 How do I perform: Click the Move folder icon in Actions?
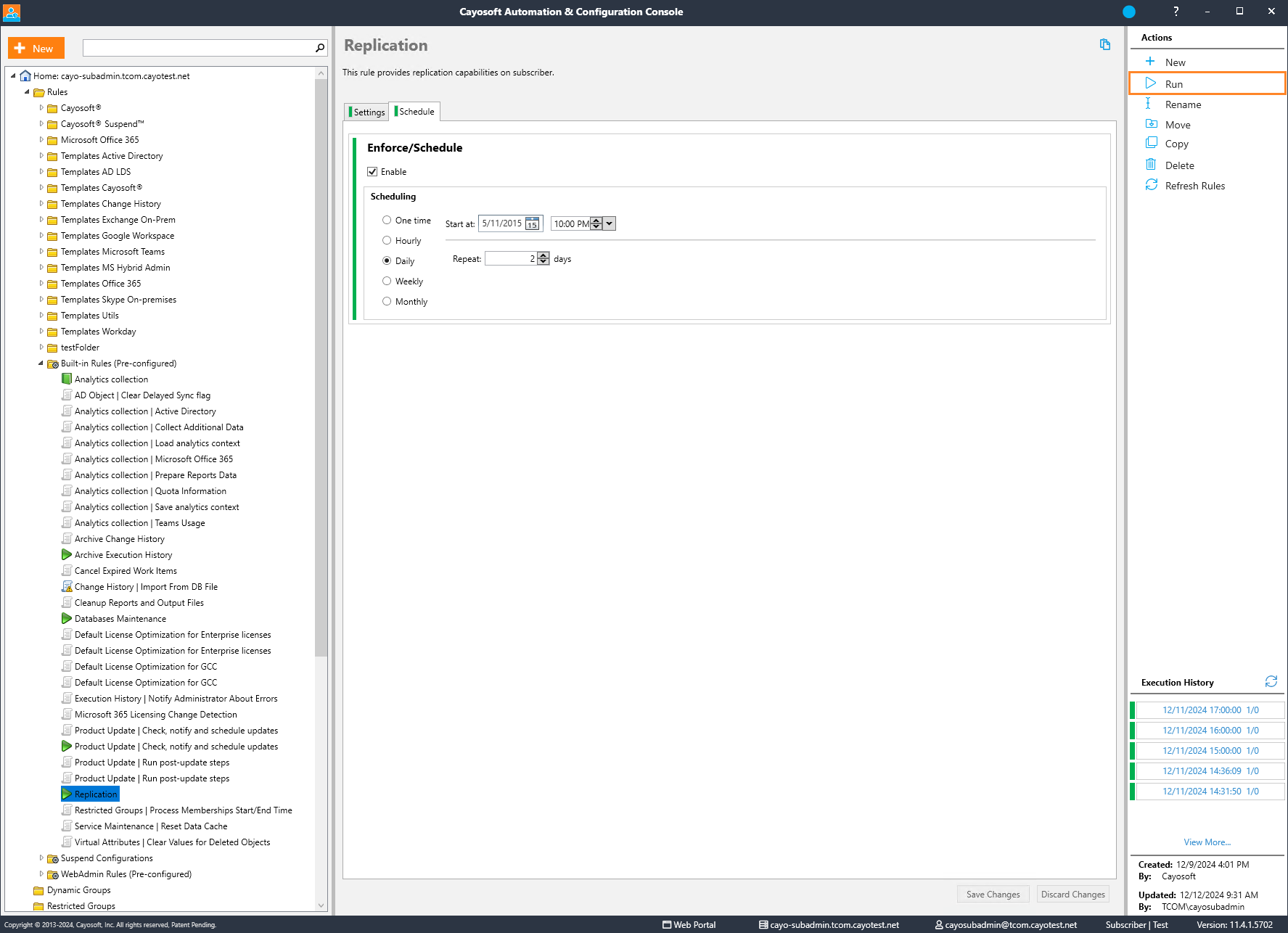(1151, 124)
